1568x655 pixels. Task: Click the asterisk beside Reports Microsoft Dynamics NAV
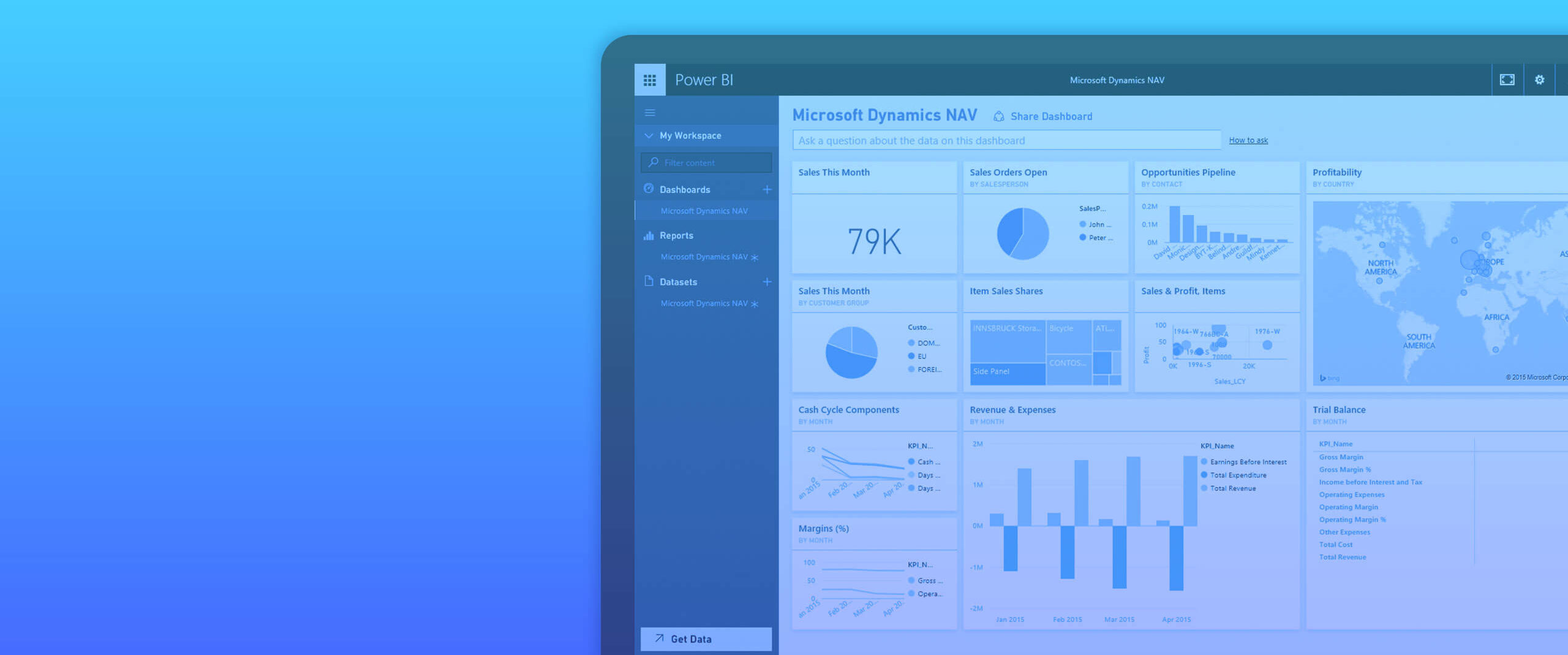point(755,257)
